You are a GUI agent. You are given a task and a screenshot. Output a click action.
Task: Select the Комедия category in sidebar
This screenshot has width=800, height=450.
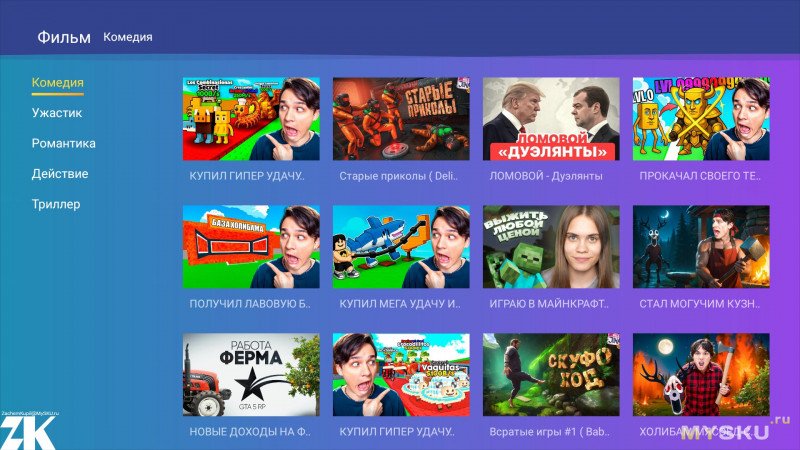click(58, 83)
